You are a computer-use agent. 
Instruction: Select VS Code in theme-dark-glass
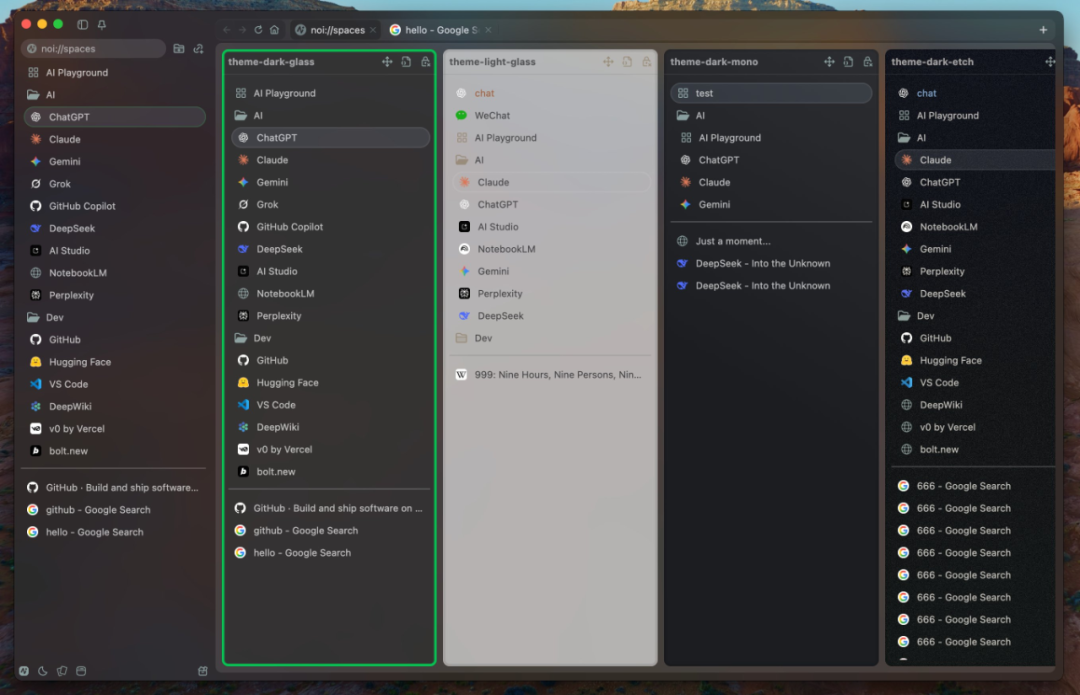(331, 404)
